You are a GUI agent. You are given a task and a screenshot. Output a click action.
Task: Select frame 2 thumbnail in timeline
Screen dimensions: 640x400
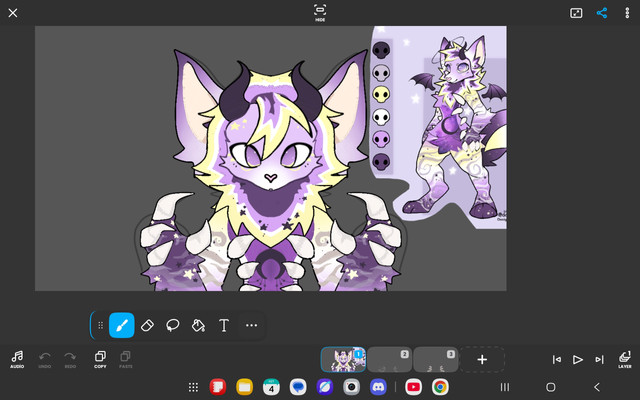coord(389,360)
